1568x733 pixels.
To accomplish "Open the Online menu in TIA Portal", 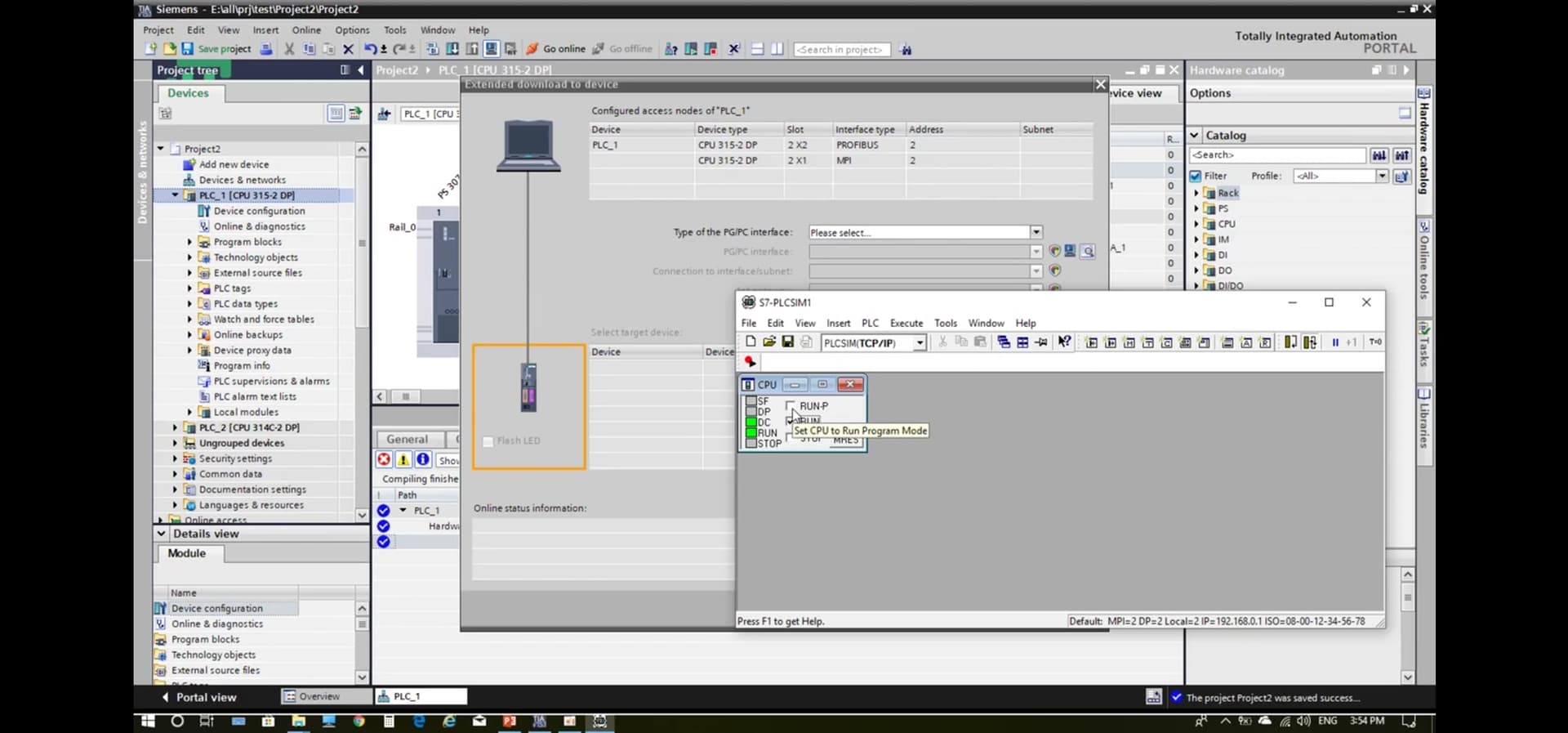I will (x=306, y=29).
